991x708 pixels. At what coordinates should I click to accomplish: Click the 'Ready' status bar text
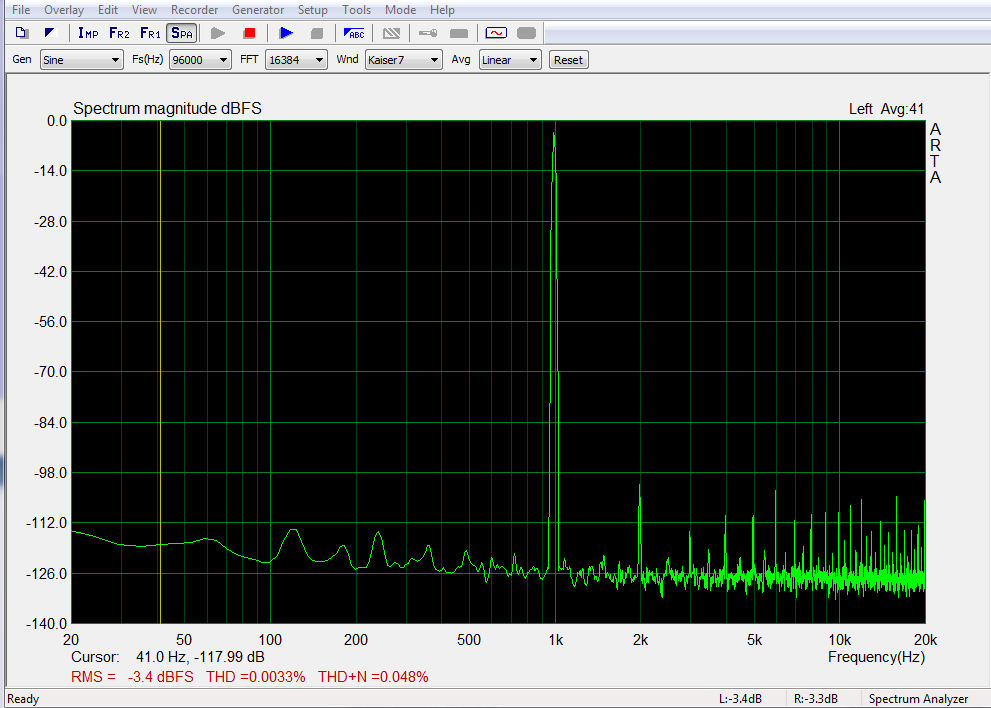click(23, 699)
